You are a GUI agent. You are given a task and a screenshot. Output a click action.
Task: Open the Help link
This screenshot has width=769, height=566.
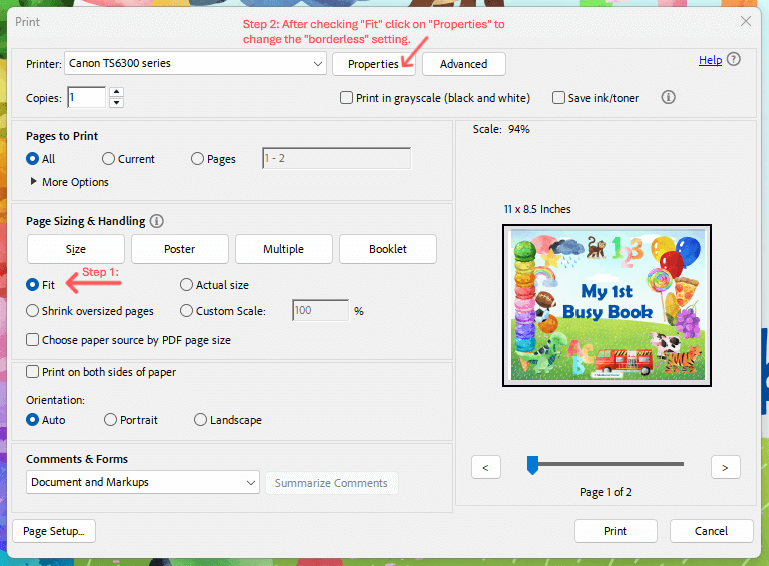[x=710, y=60]
